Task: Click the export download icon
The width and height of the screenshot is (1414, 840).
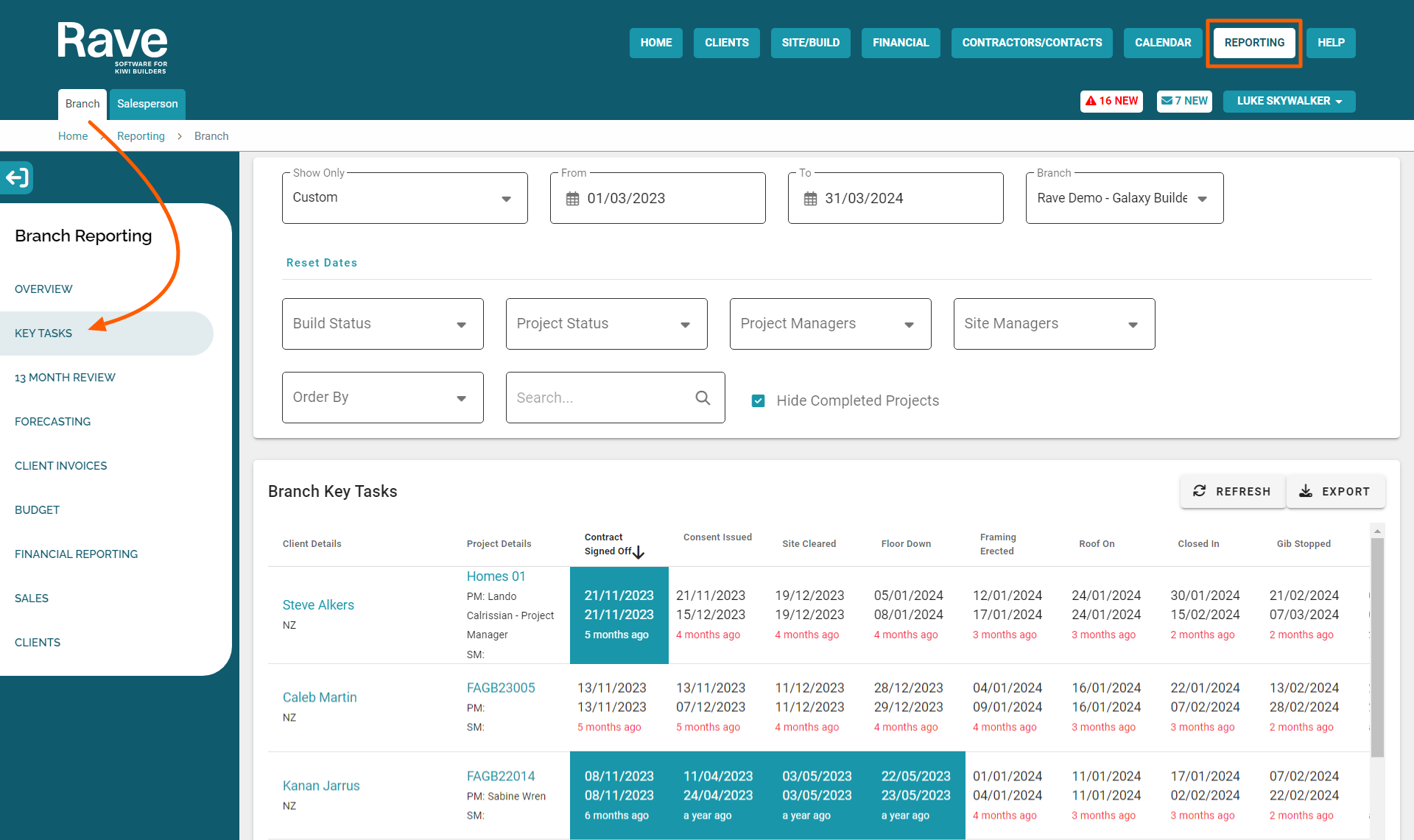Action: [x=1306, y=491]
